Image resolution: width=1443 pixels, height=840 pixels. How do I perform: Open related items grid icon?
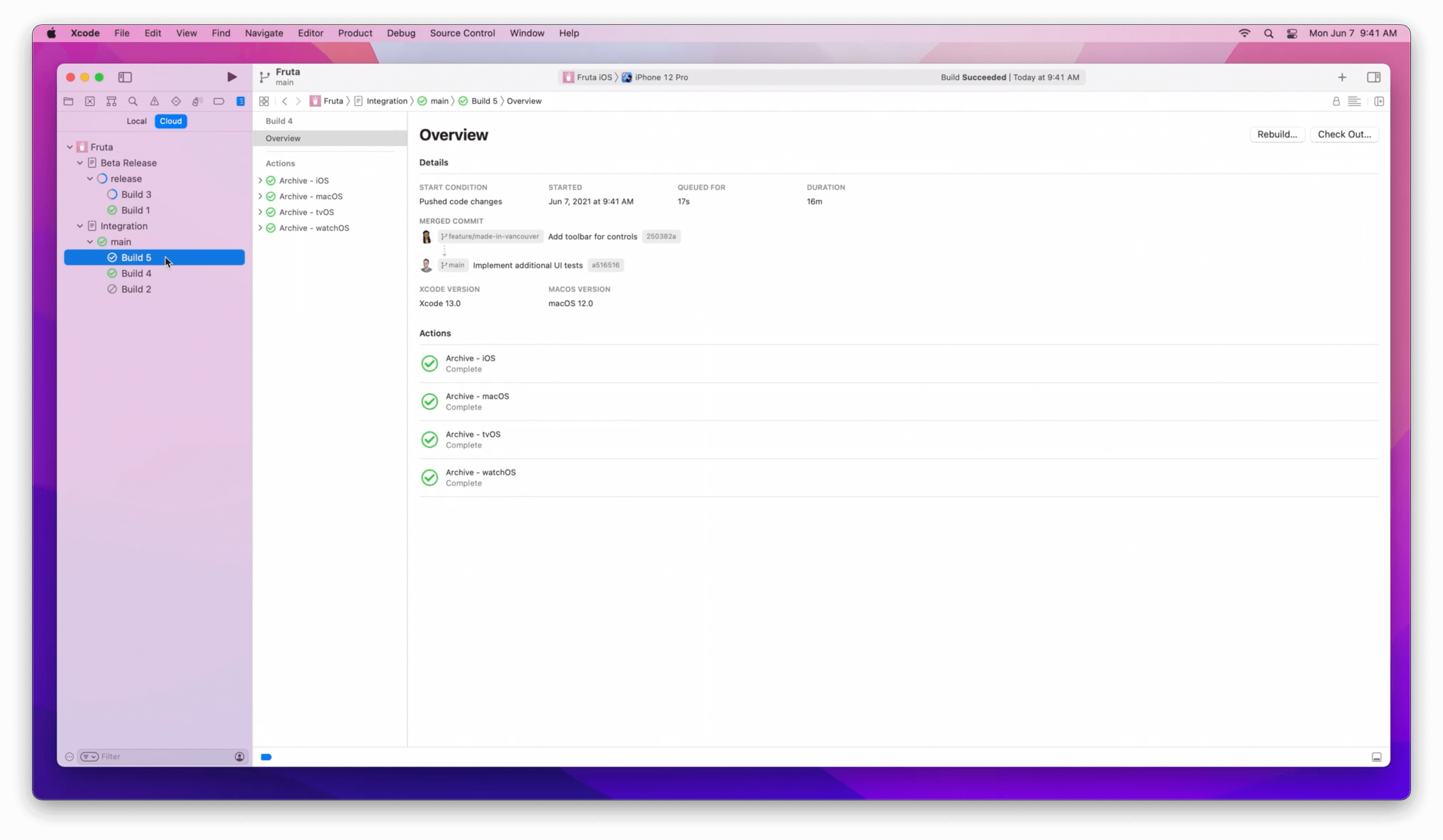click(x=264, y=101)
